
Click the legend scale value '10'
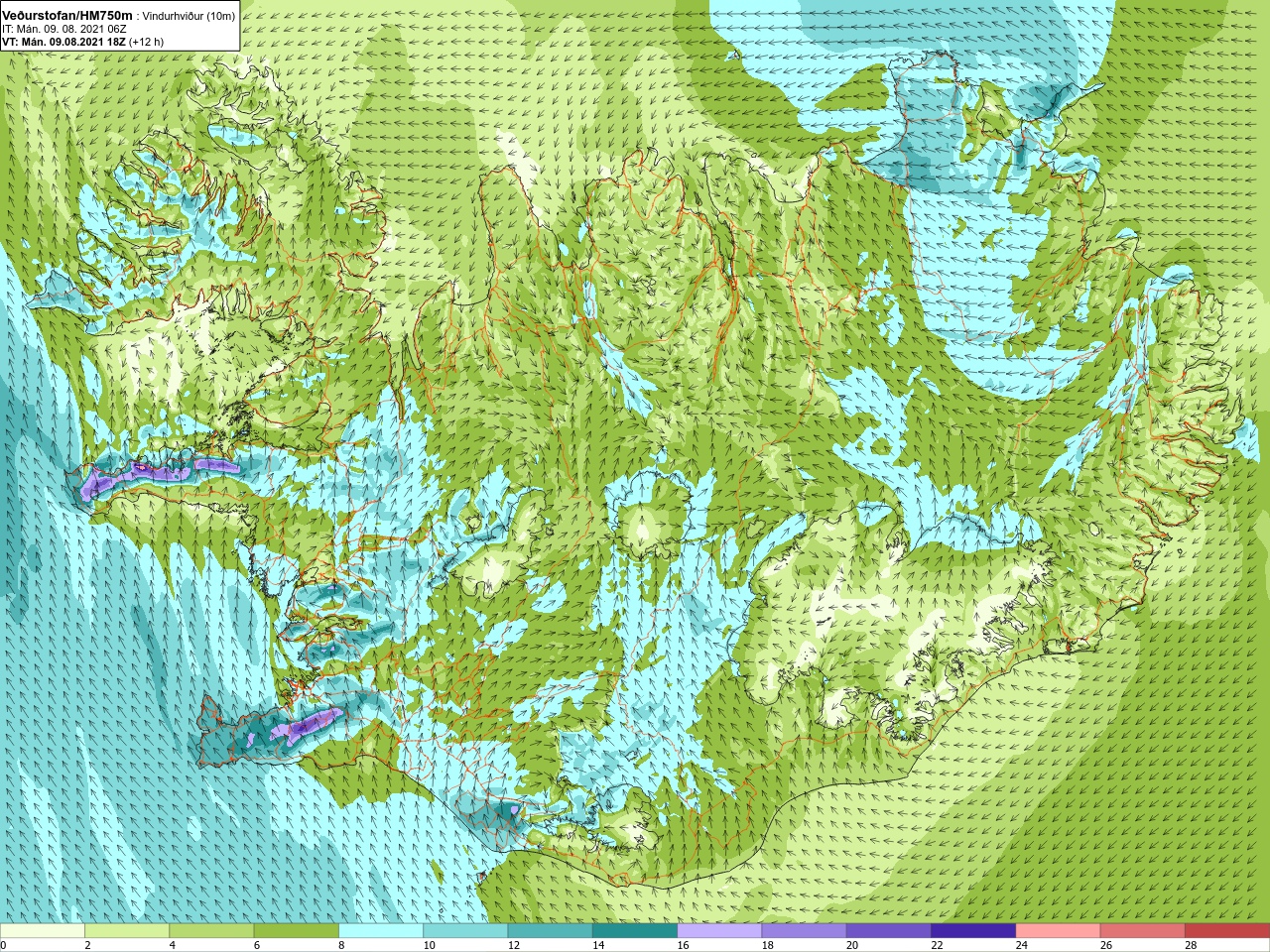pyautogui.click(x=429, y=945)
